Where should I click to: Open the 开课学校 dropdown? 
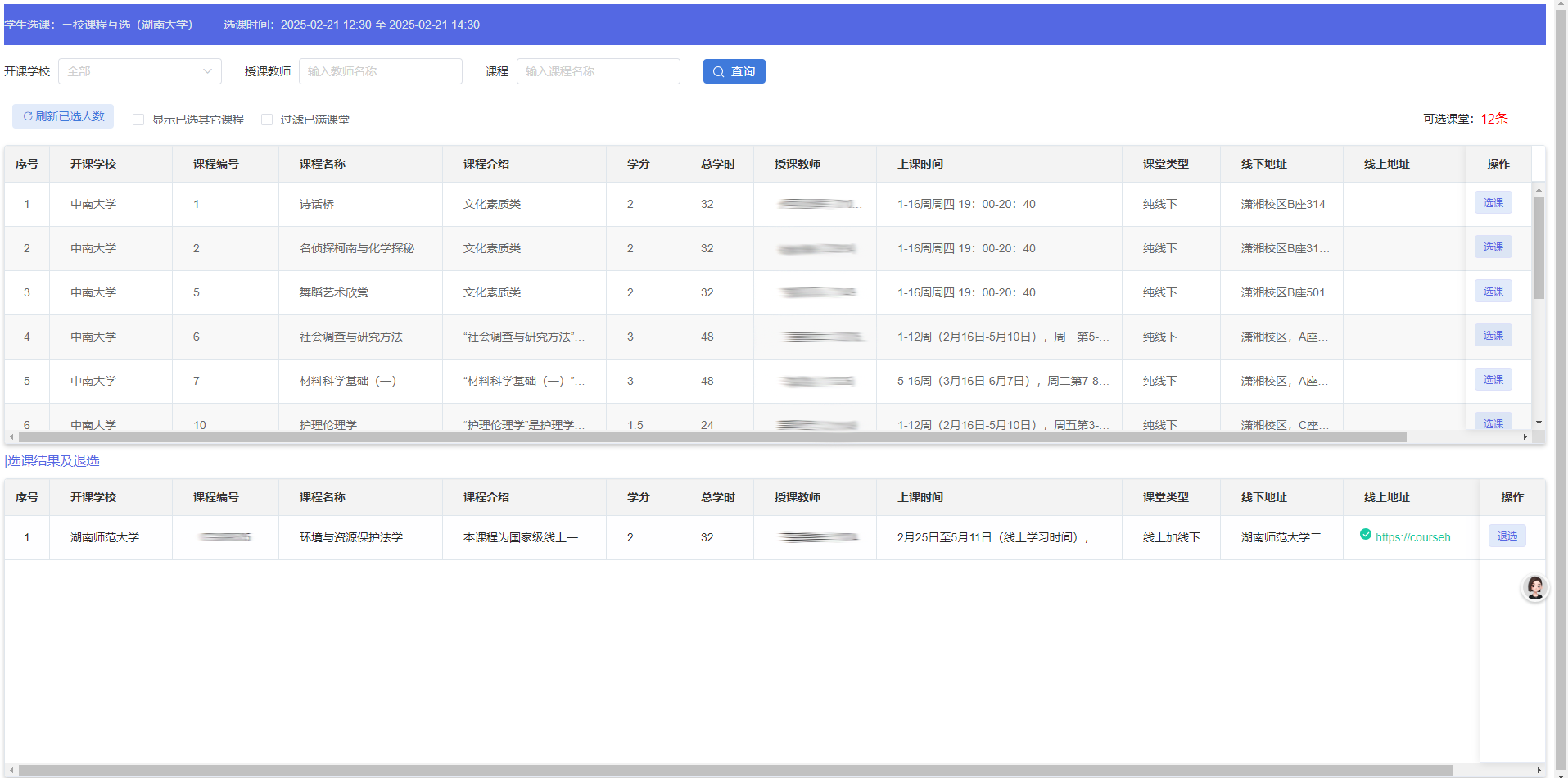click(139, 71)
